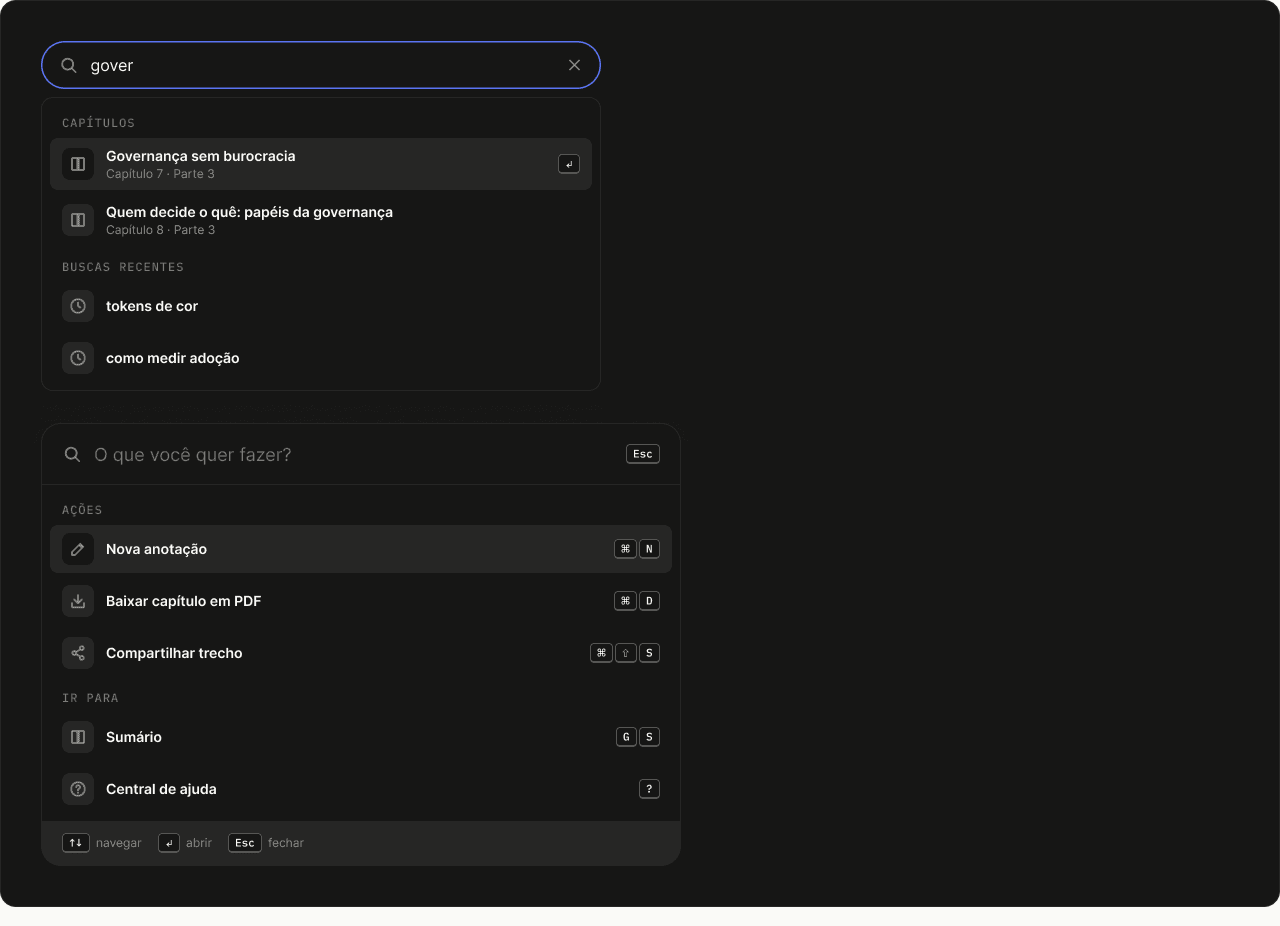Click the book icon beside Sumário

[78, 737]
